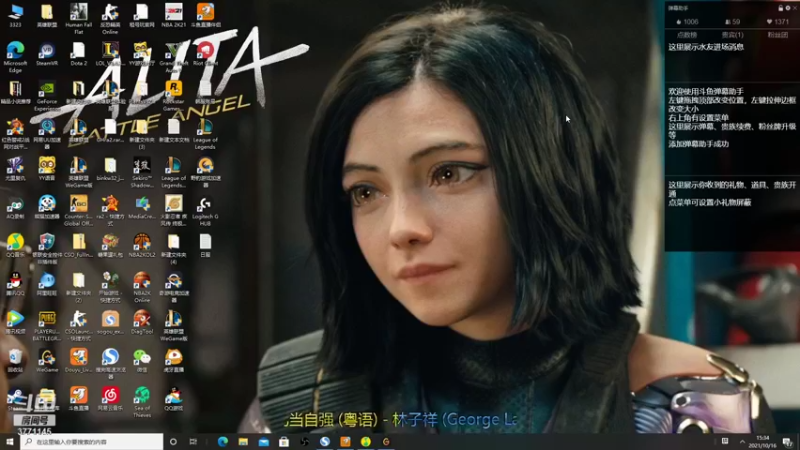Open the Riot Client shortcut
Viewport: 800px width, 450px height.
205,54
